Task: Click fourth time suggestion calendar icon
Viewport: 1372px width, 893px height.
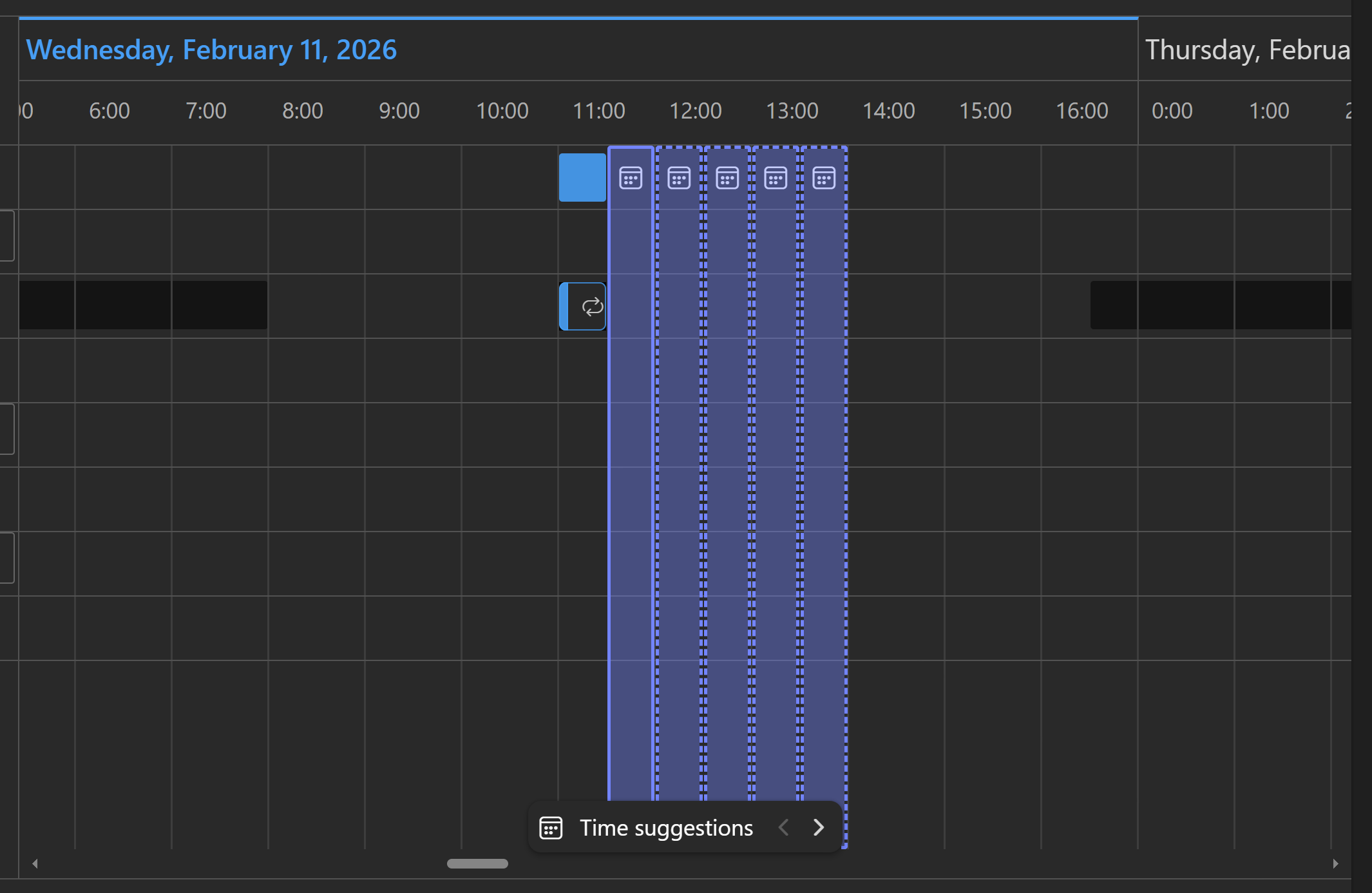Action: [x=776, y=178]
